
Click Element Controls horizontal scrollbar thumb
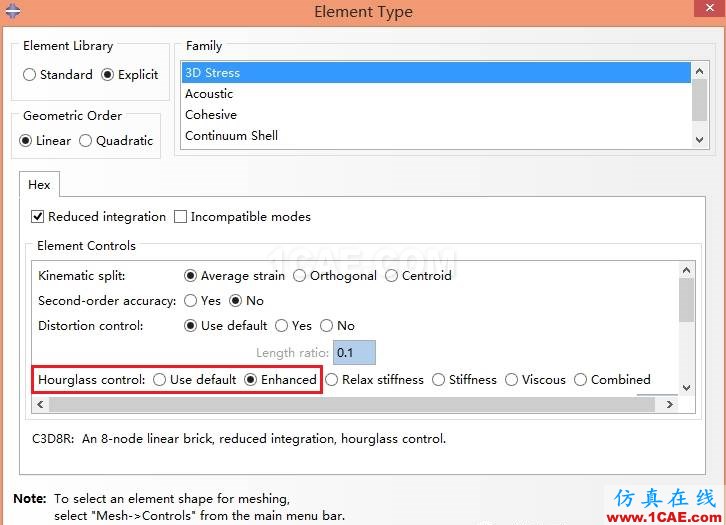(352, 405)
